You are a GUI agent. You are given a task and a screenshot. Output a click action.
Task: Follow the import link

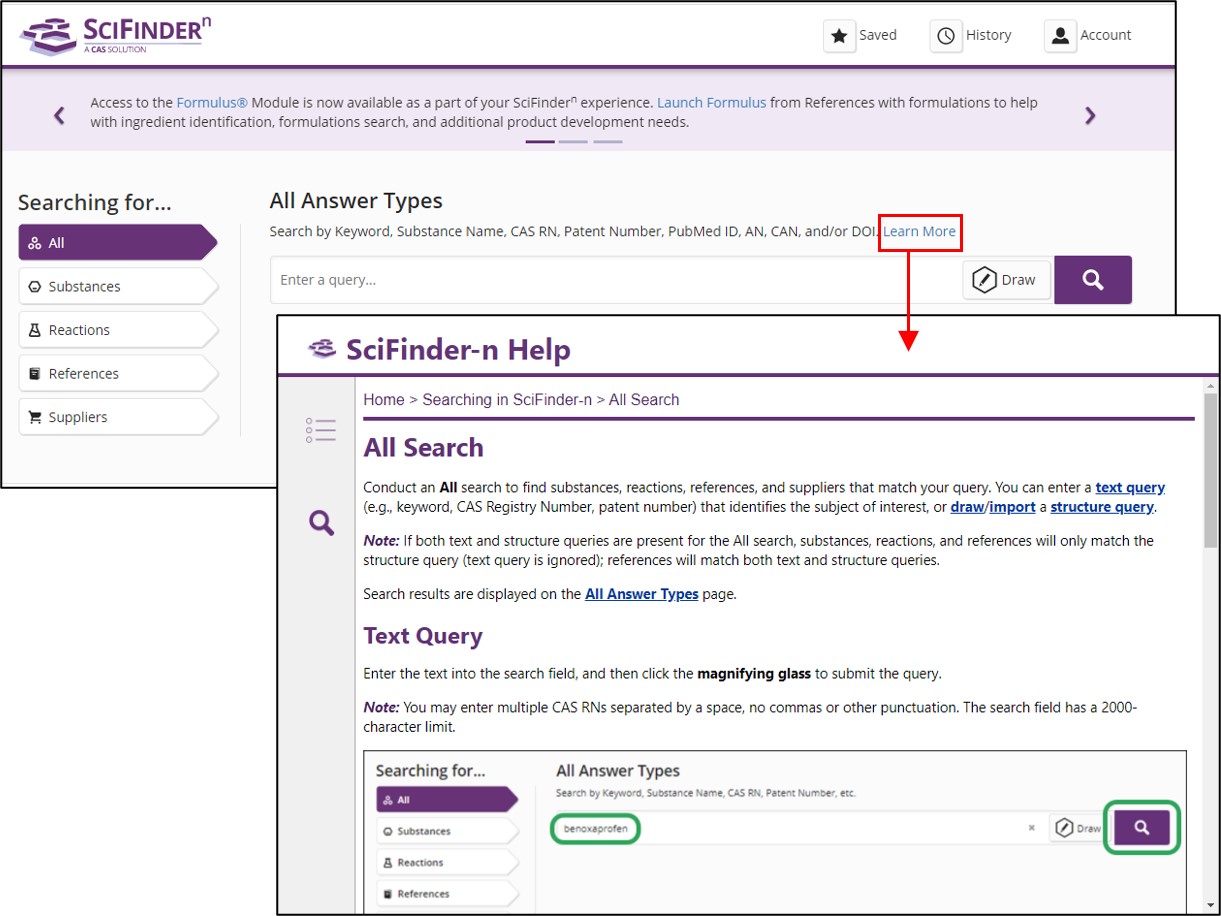tap(1013, 507)
